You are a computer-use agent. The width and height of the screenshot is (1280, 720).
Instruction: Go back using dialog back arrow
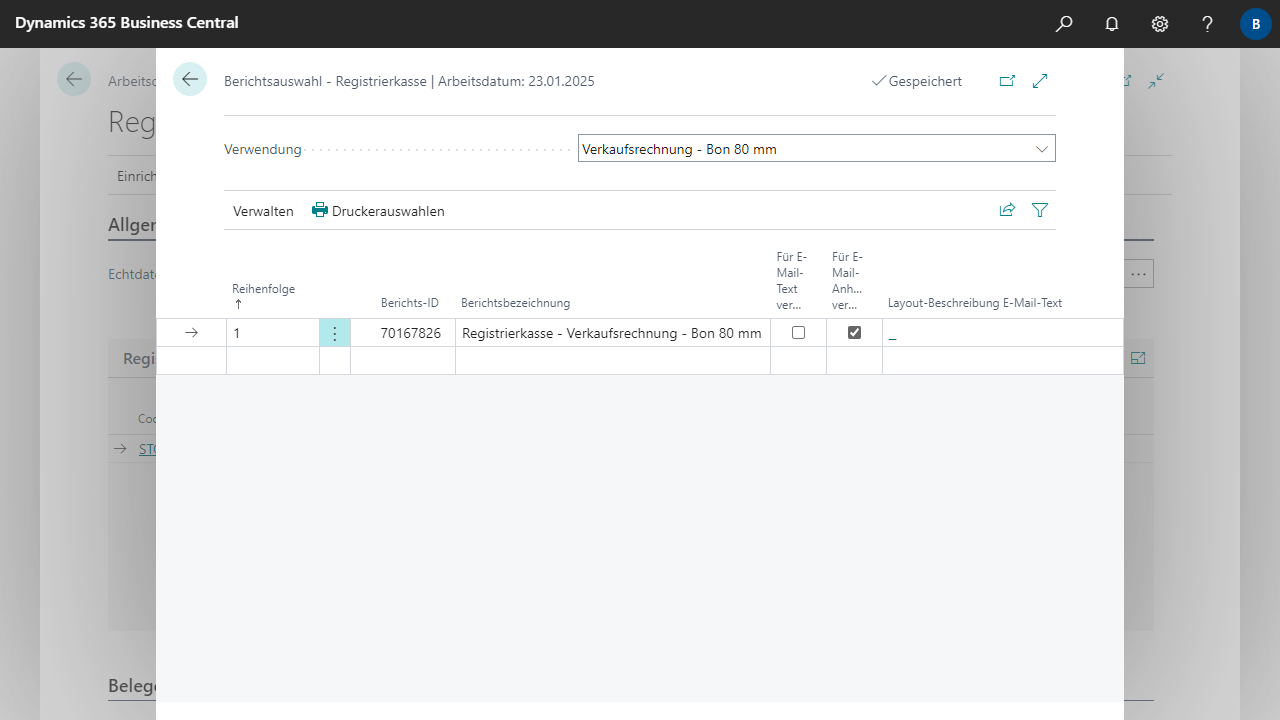(190, 80)
